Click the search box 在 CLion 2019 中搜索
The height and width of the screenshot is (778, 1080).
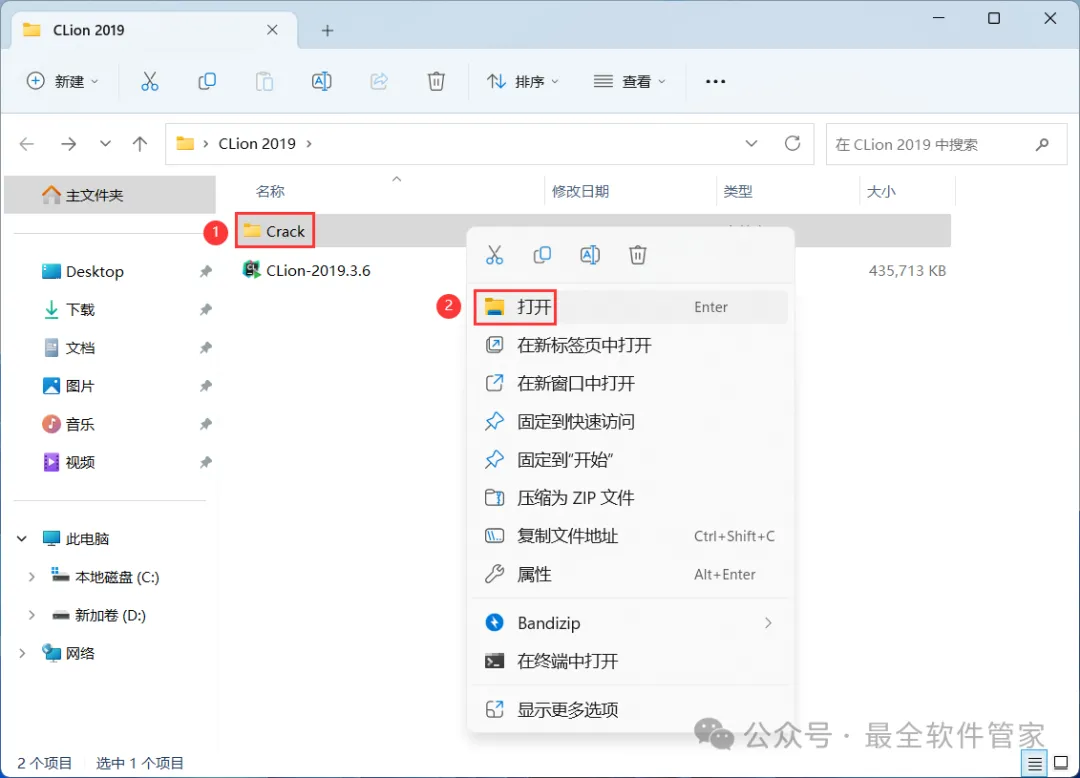click(946, 145)
